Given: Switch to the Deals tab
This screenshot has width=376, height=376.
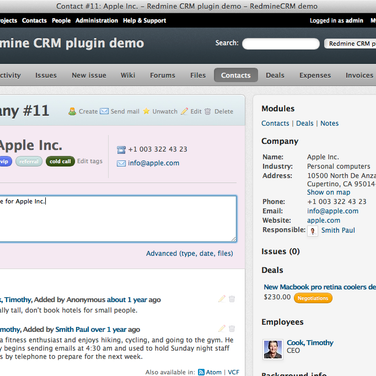Looking at the screenshot, I should click(275, 75).
